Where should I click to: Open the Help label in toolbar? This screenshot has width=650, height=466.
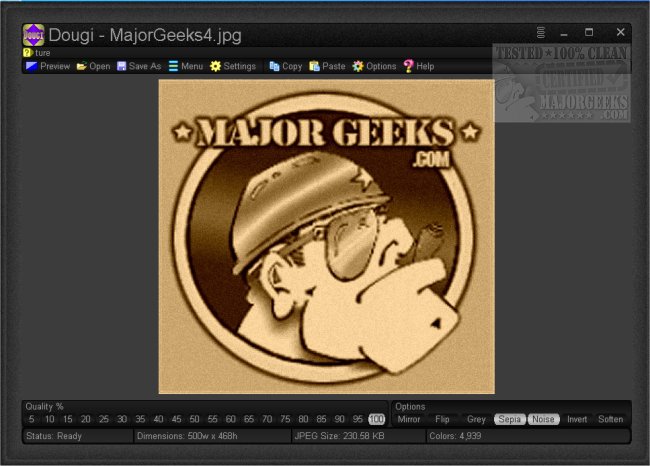coord(425,66)
